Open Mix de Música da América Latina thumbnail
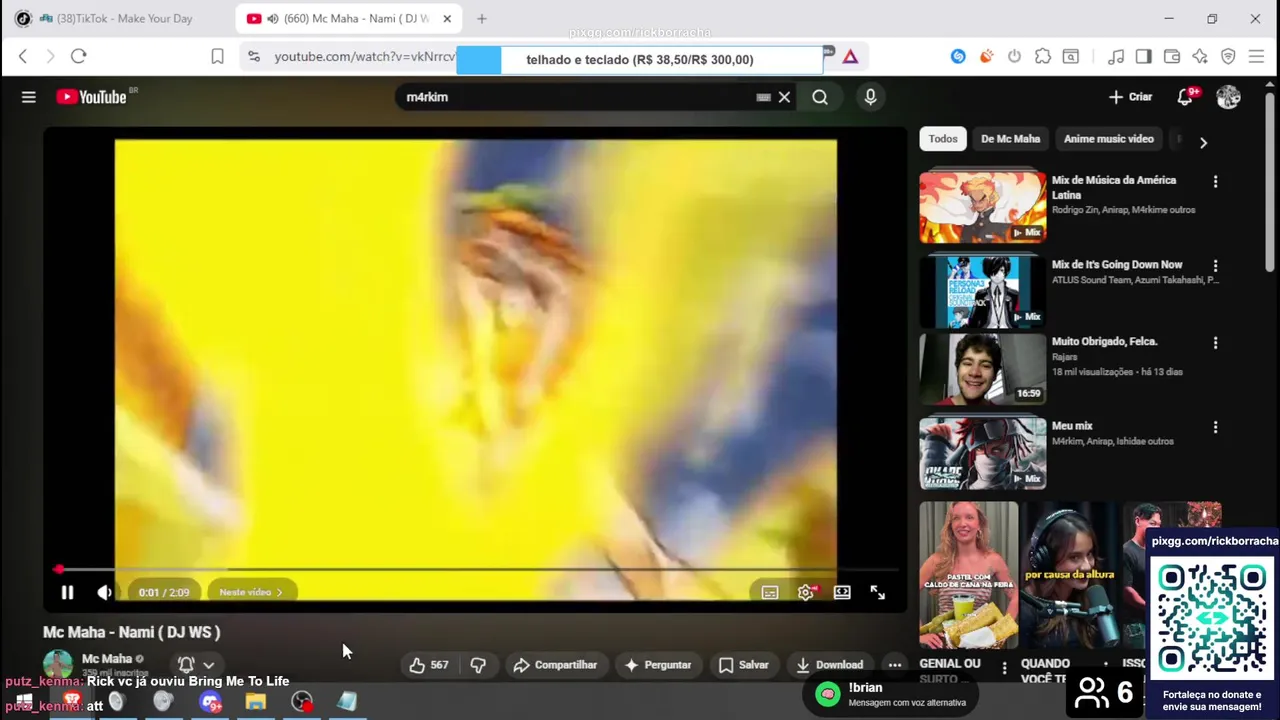The width and height of the screenshot is (1280, 720). (x=983, y=207)
